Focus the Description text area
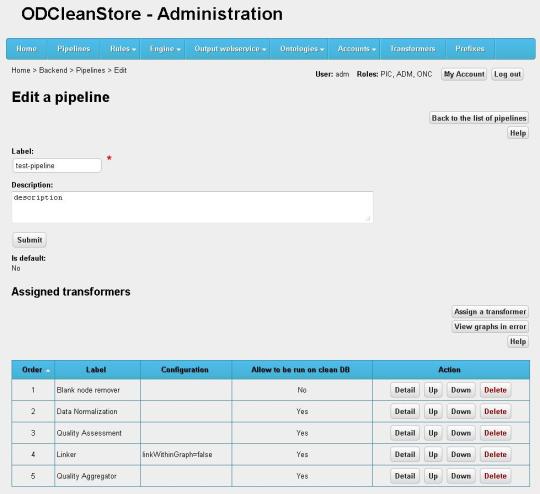This screenshot has height=494, width=540. pos(192,207)
